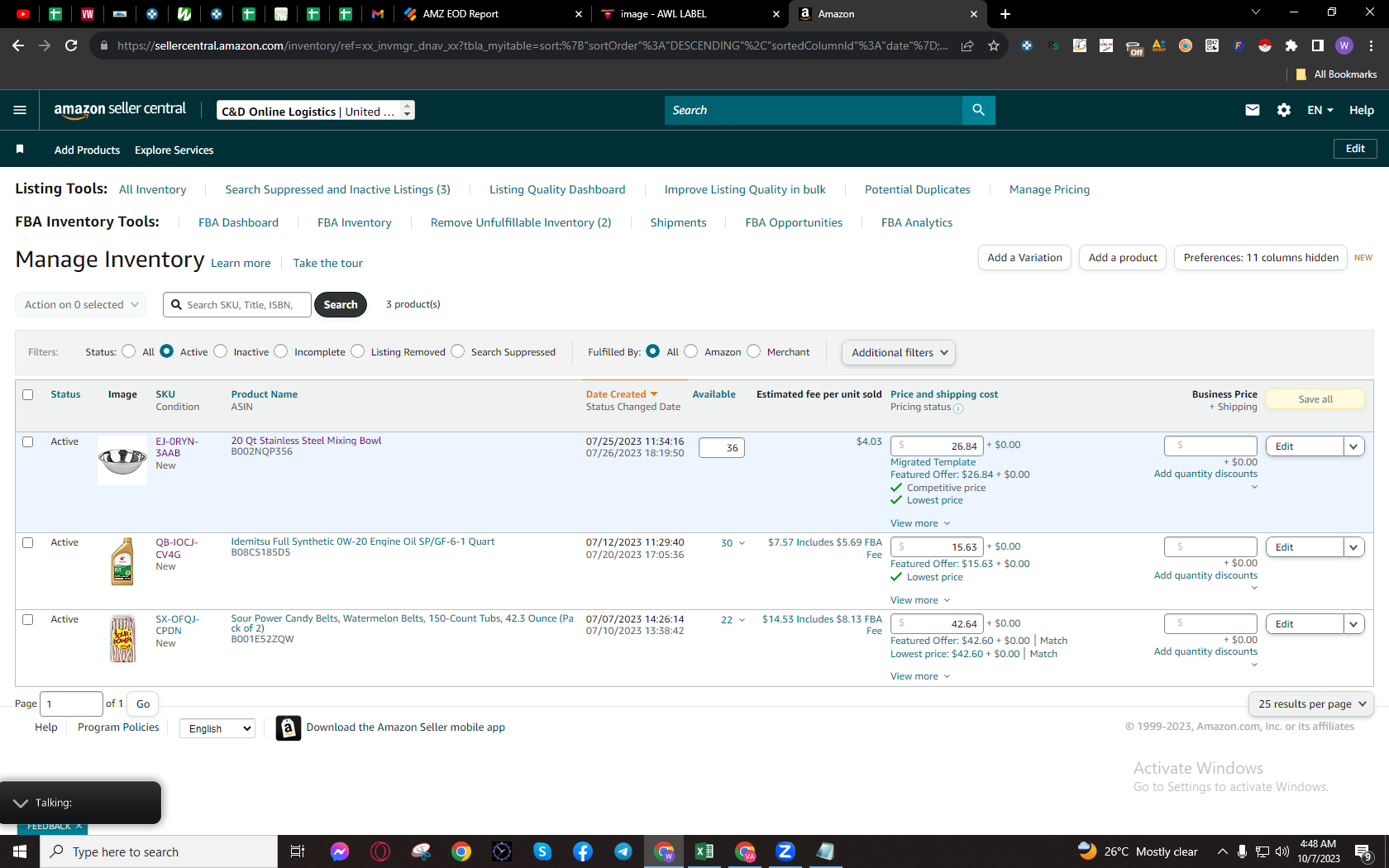Open the Windows Start menu
The height and width of the screenshot is (868, 1389).
pos(20,851)
